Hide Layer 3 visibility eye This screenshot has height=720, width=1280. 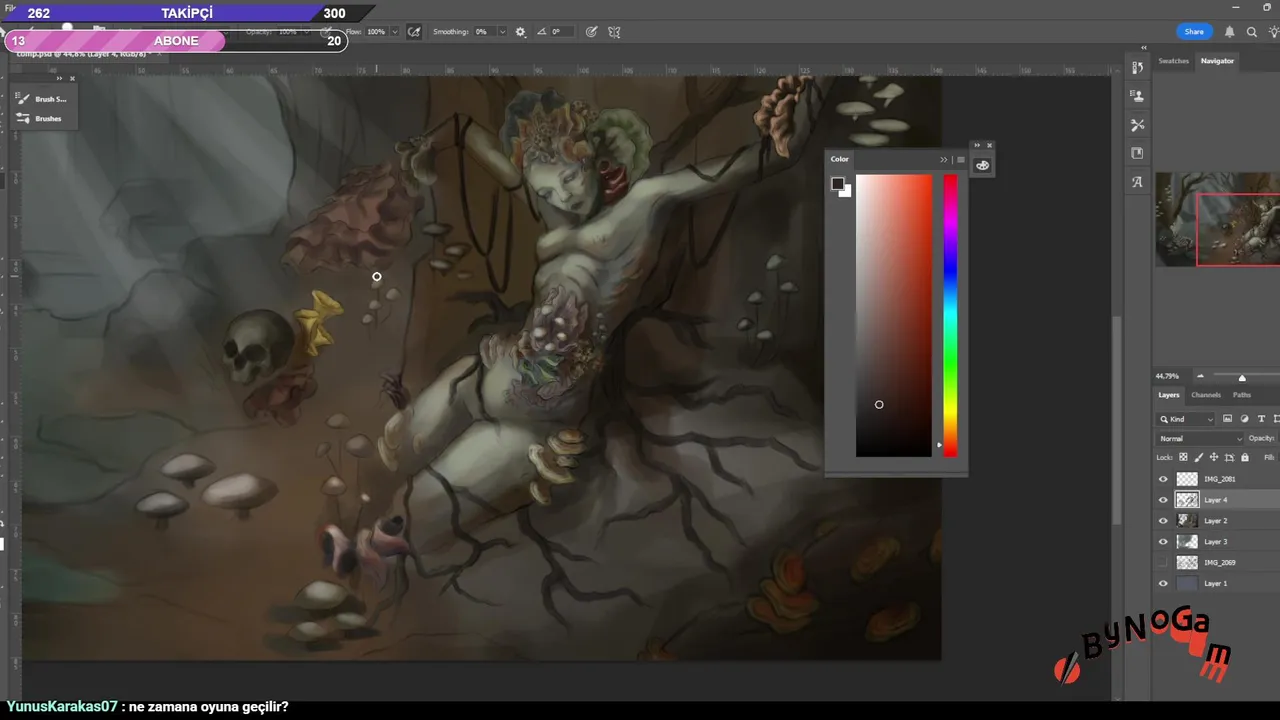[1163, 542]
